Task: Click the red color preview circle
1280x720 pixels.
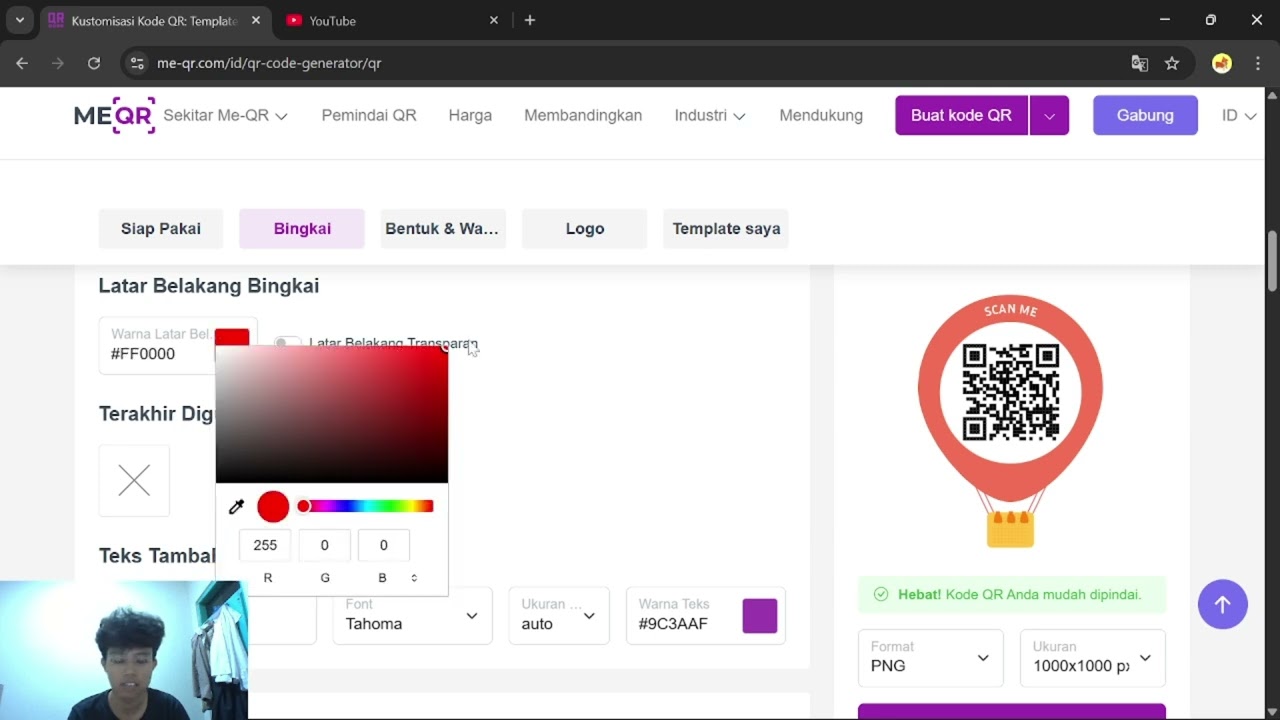Action: pyautogui.click(x=273, y=507)
